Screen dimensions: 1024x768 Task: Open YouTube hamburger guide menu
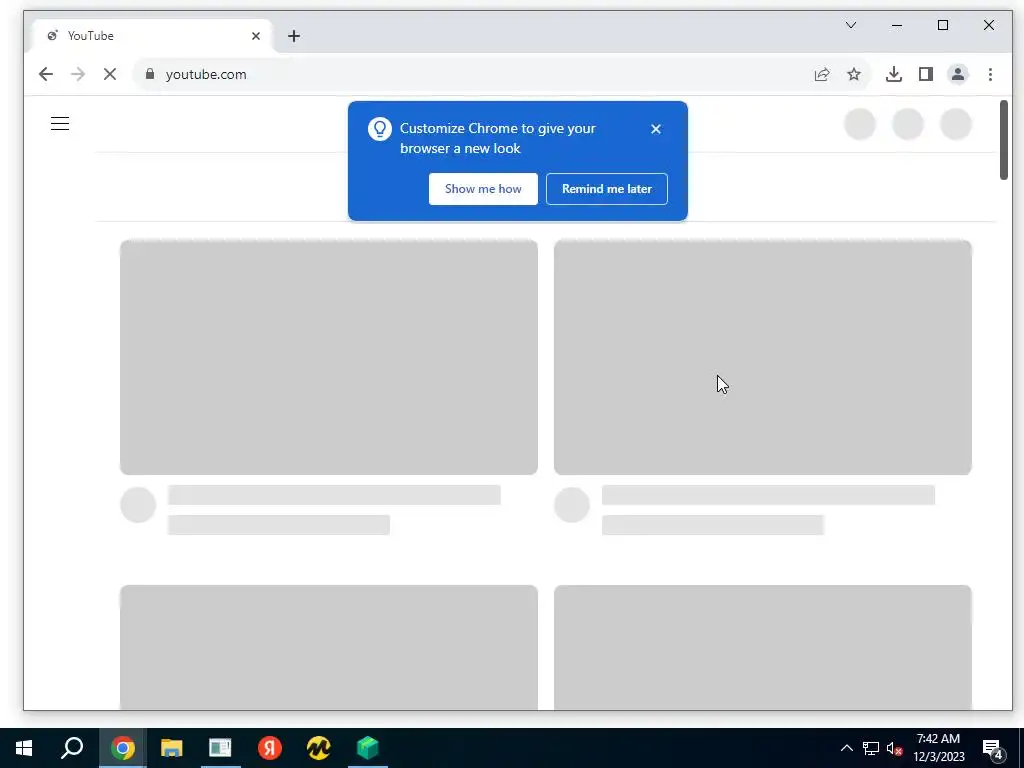[x=60, y=123]
